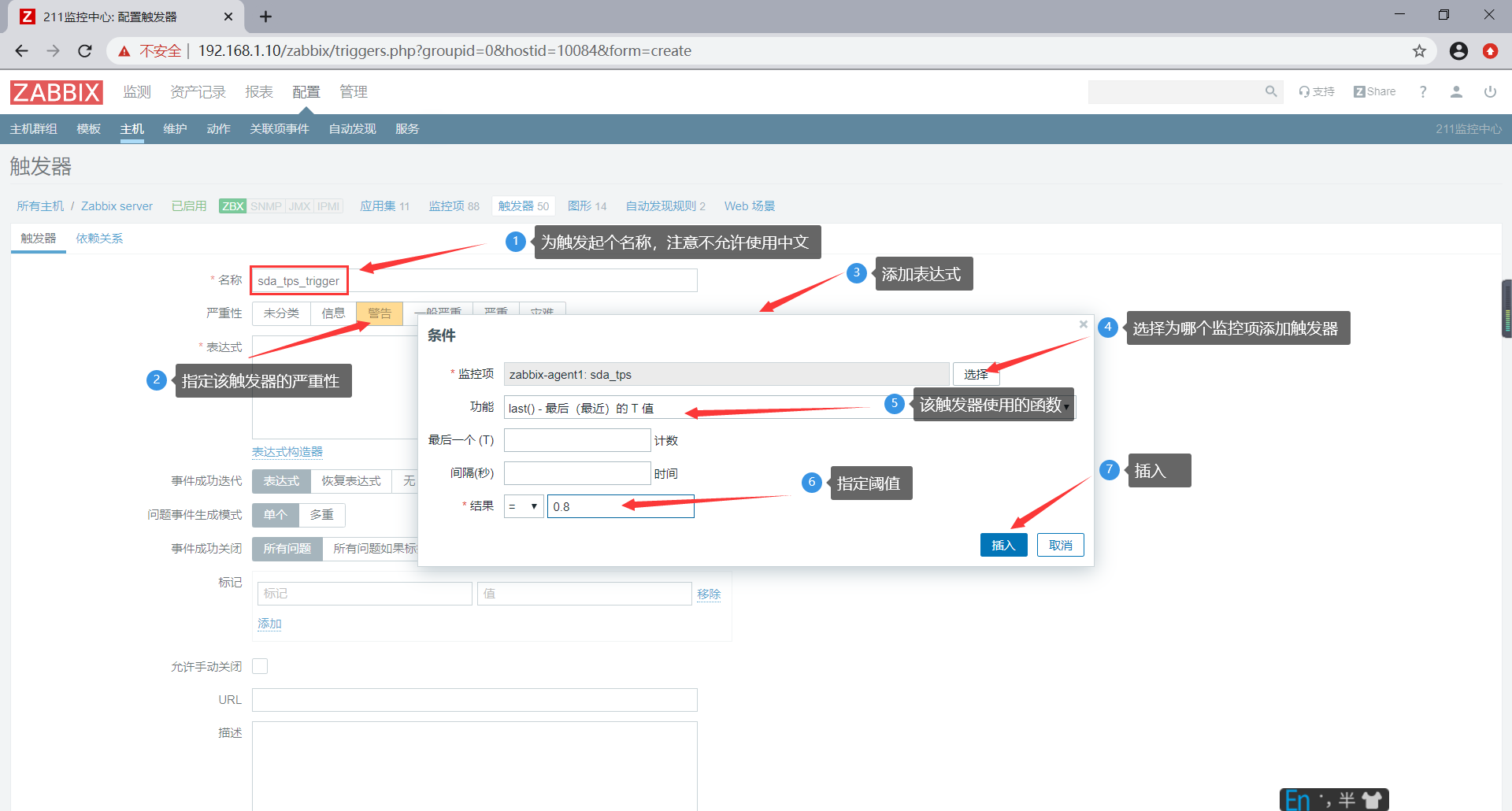The height and width of the screenshot is (811, 1512).
Task: Select 所有问题 for 事件成功关闭
Action: (x=287, y=549)
